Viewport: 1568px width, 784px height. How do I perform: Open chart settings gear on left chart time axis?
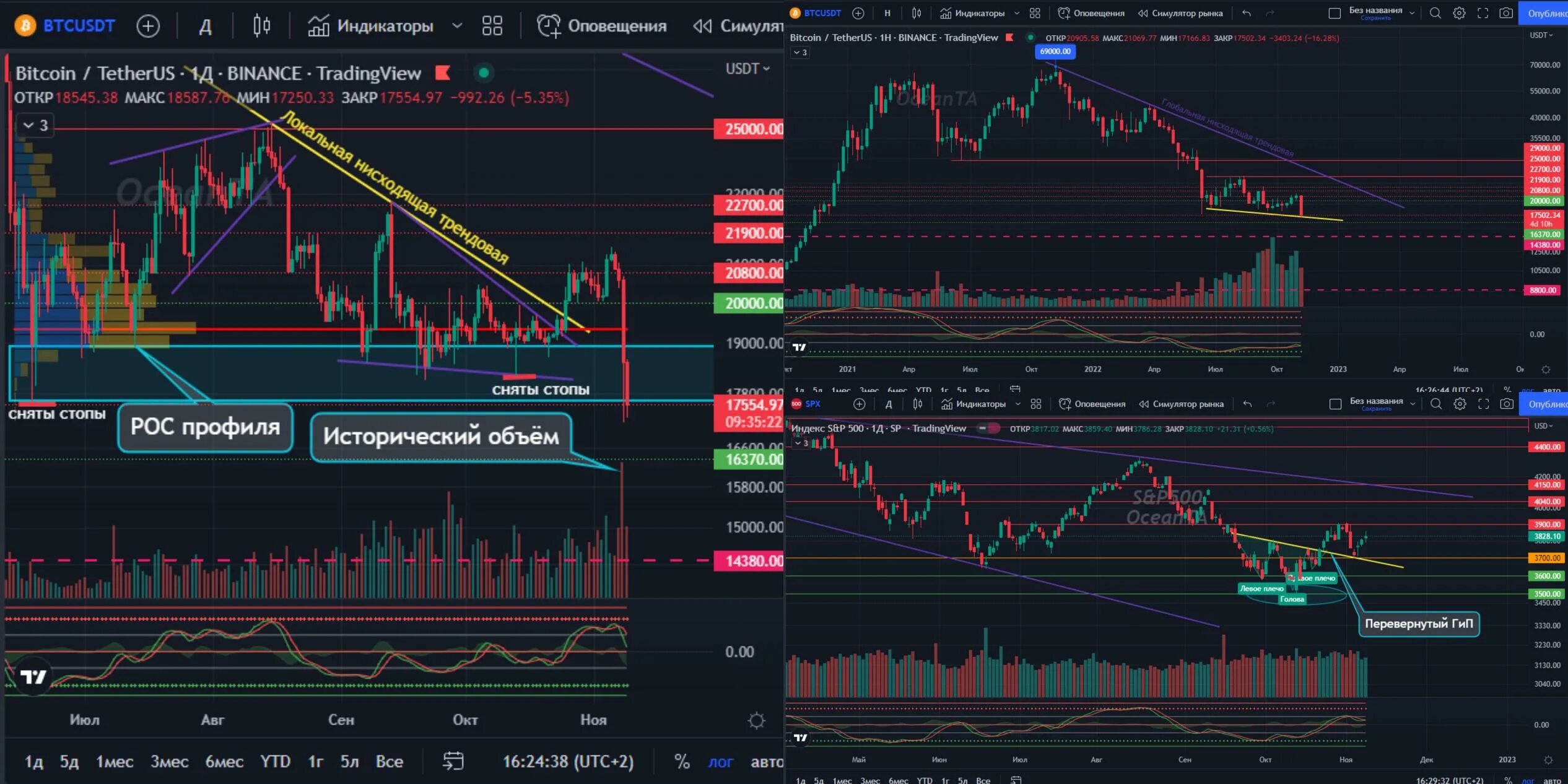coord(756,720)
